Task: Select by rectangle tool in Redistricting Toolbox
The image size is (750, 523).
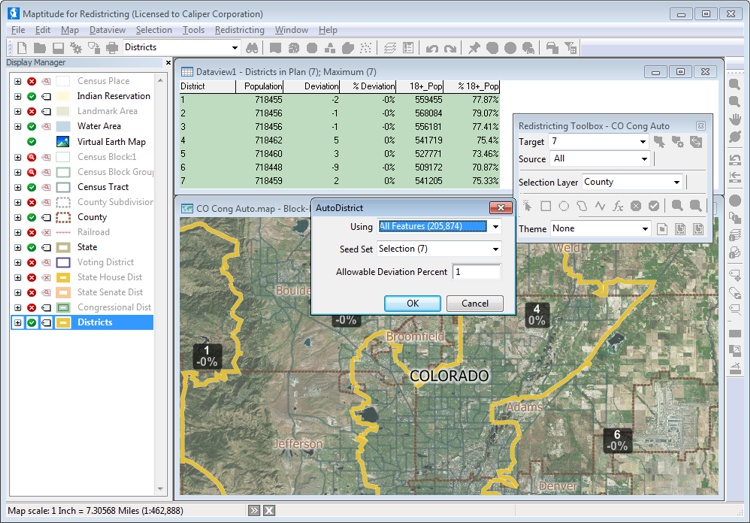Action: click(x=545, y=206)
